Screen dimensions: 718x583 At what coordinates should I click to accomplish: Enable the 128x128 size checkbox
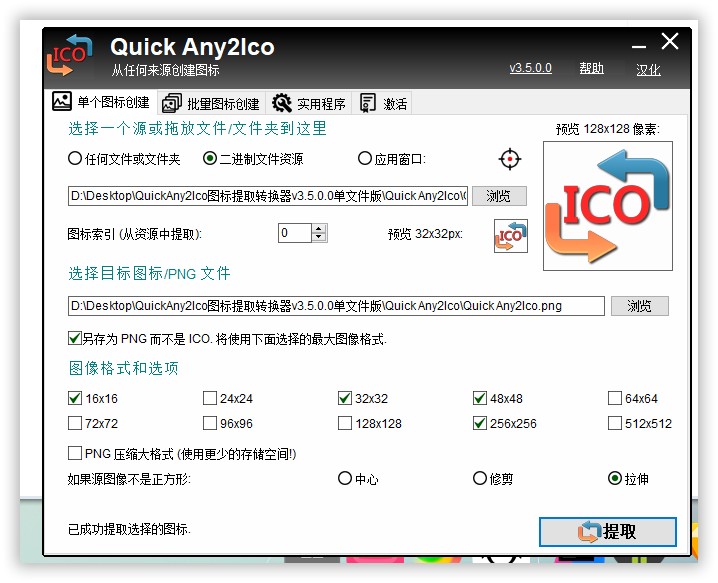(x=345, y=423)
